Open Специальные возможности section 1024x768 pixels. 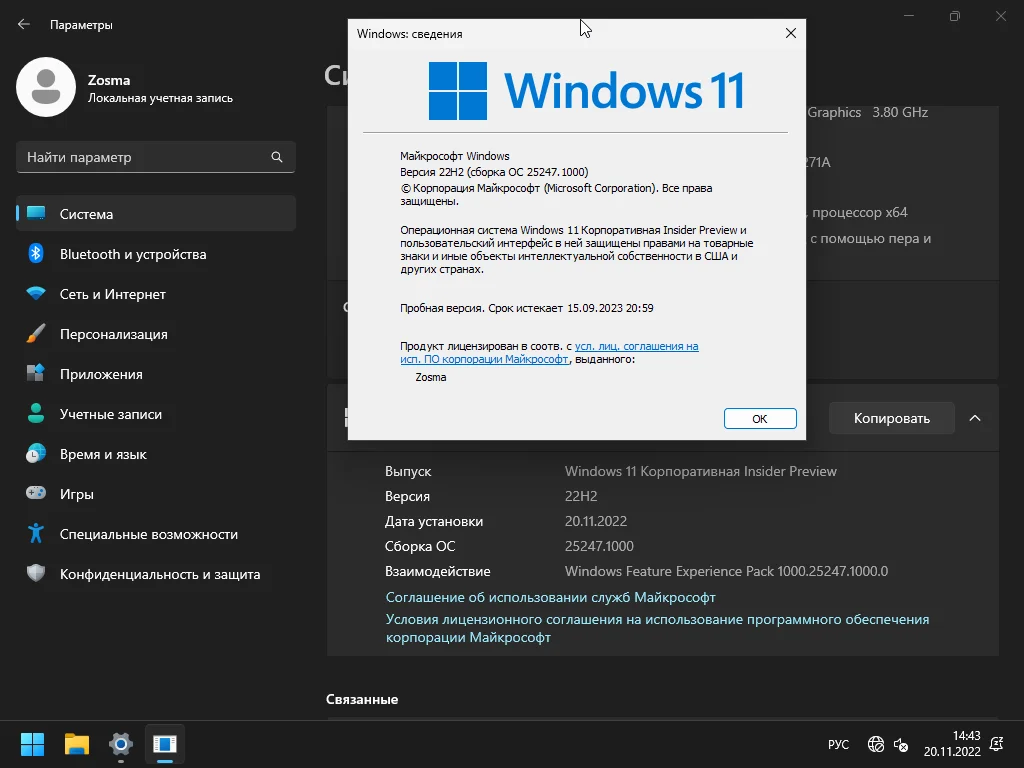[x=155, y=534]
